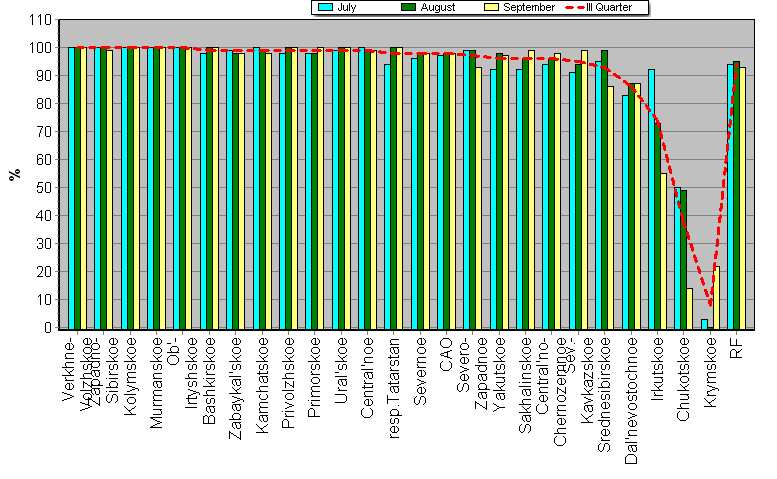Click the 'Krymskoe' category label

(x=711, y=373)
